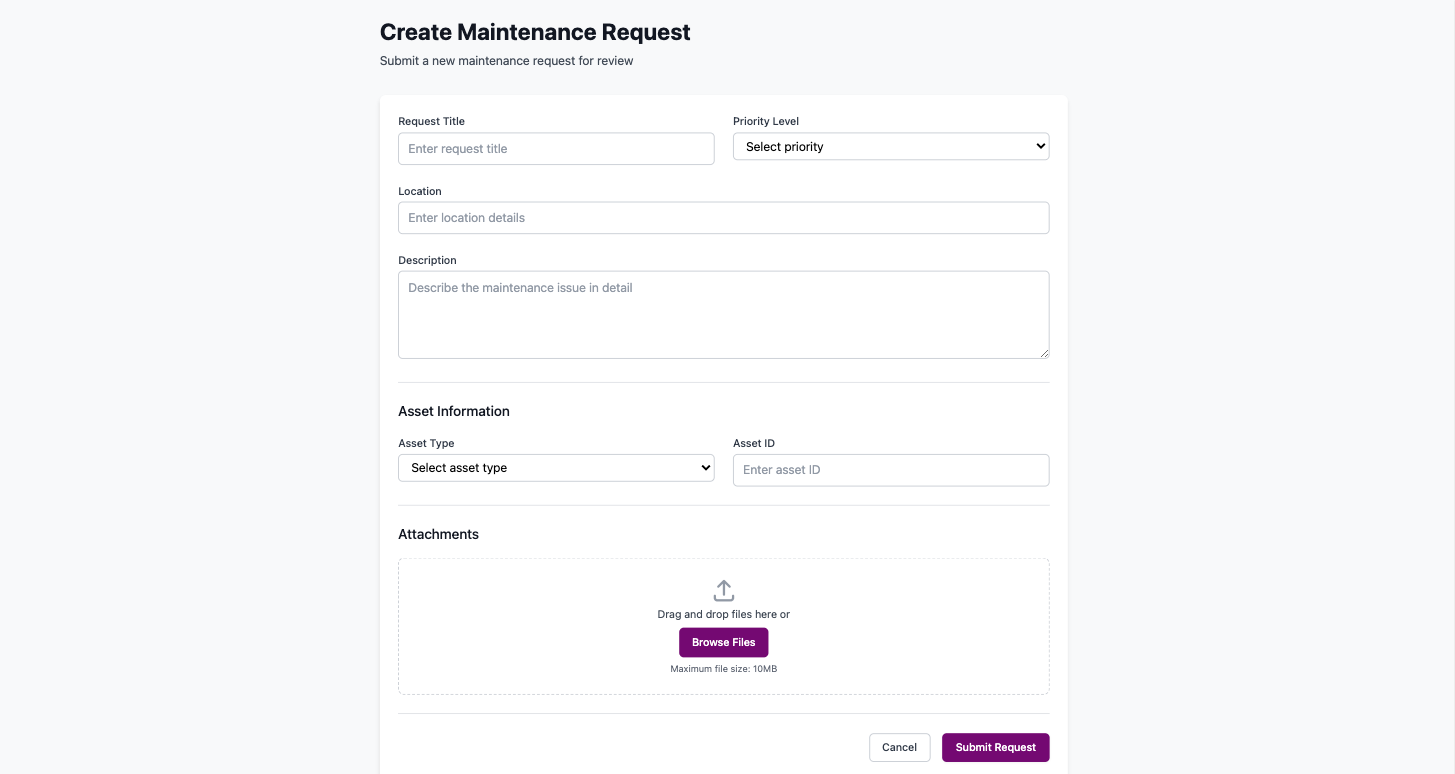Viewport: 1455px width, 774px height.
Task: Click the Request Title input field
Action: [x=556, y=148]
